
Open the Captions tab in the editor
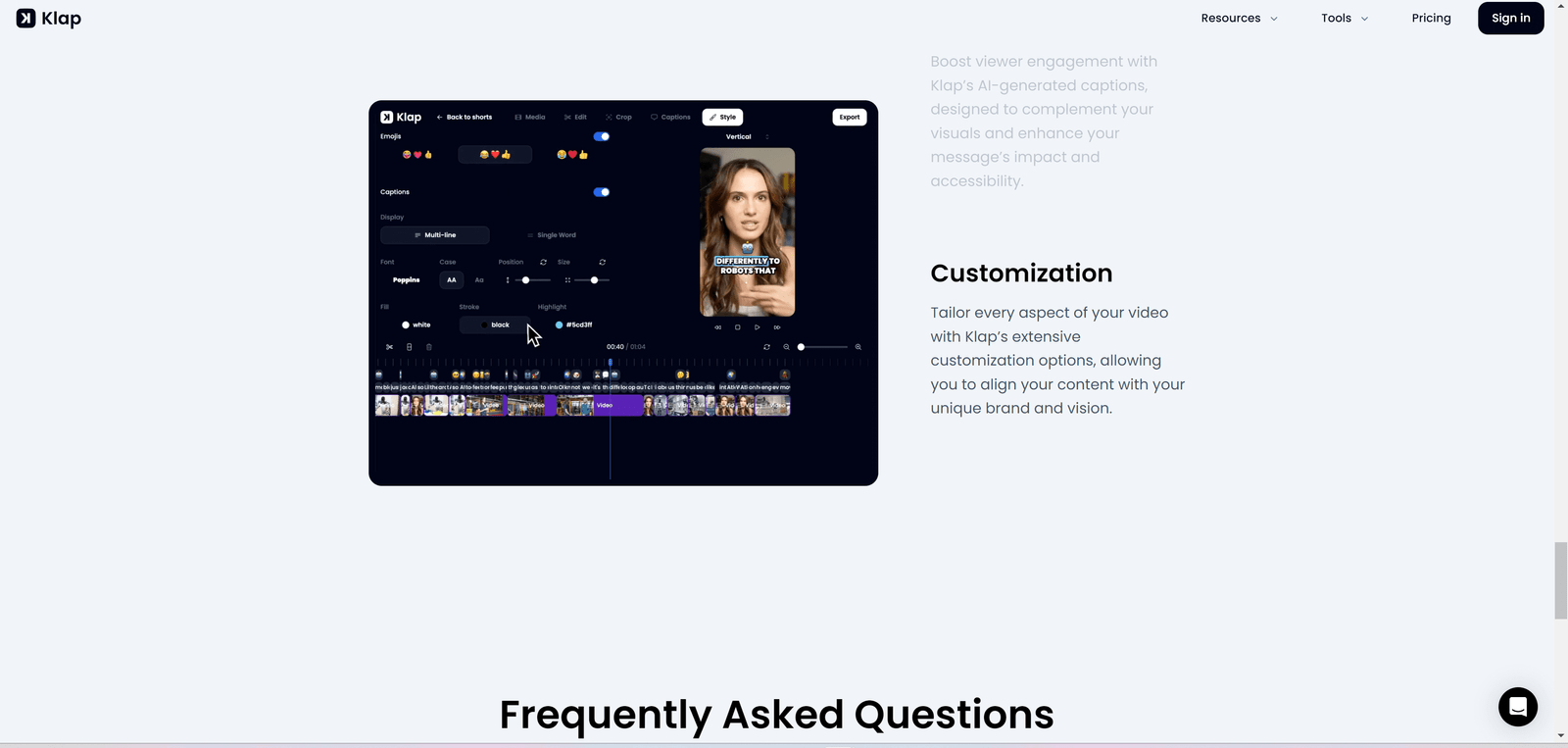[x=670, y=117]
